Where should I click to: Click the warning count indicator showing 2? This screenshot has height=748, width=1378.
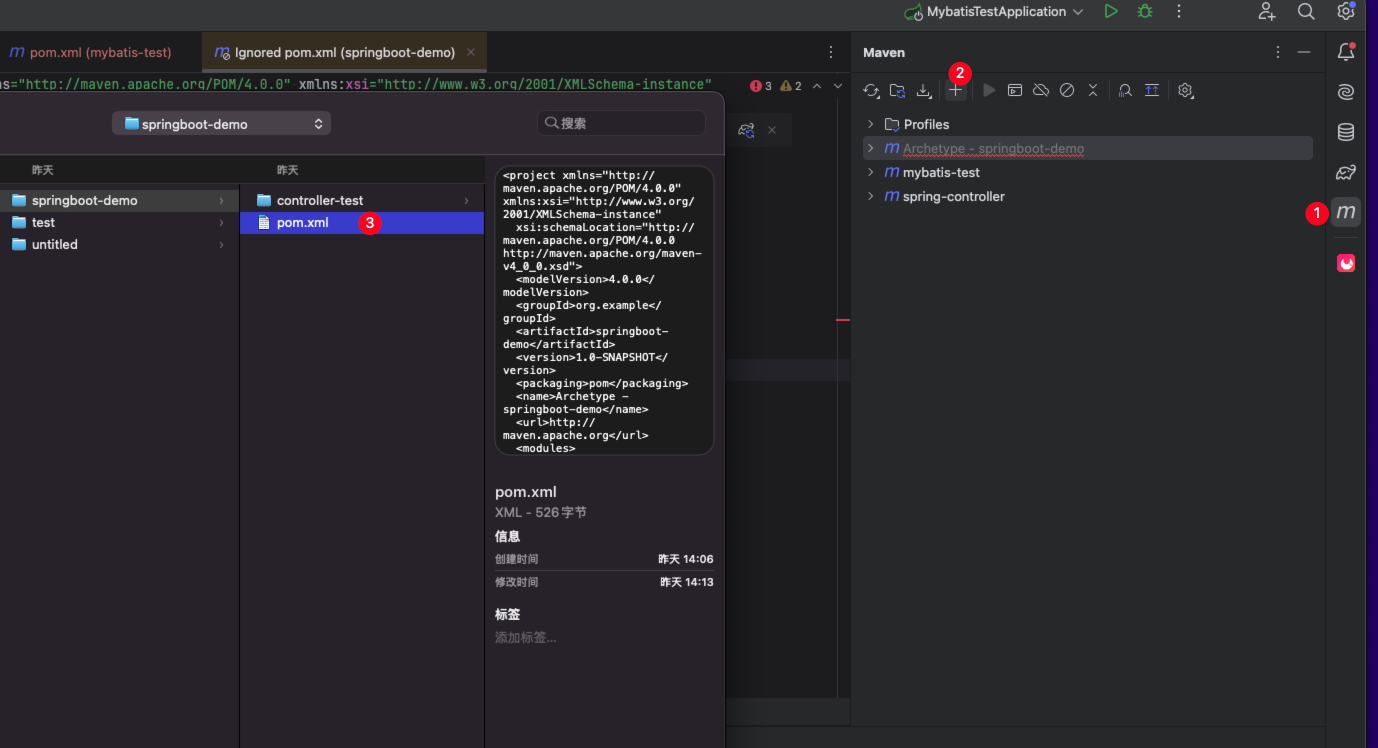tap(791, 86)
